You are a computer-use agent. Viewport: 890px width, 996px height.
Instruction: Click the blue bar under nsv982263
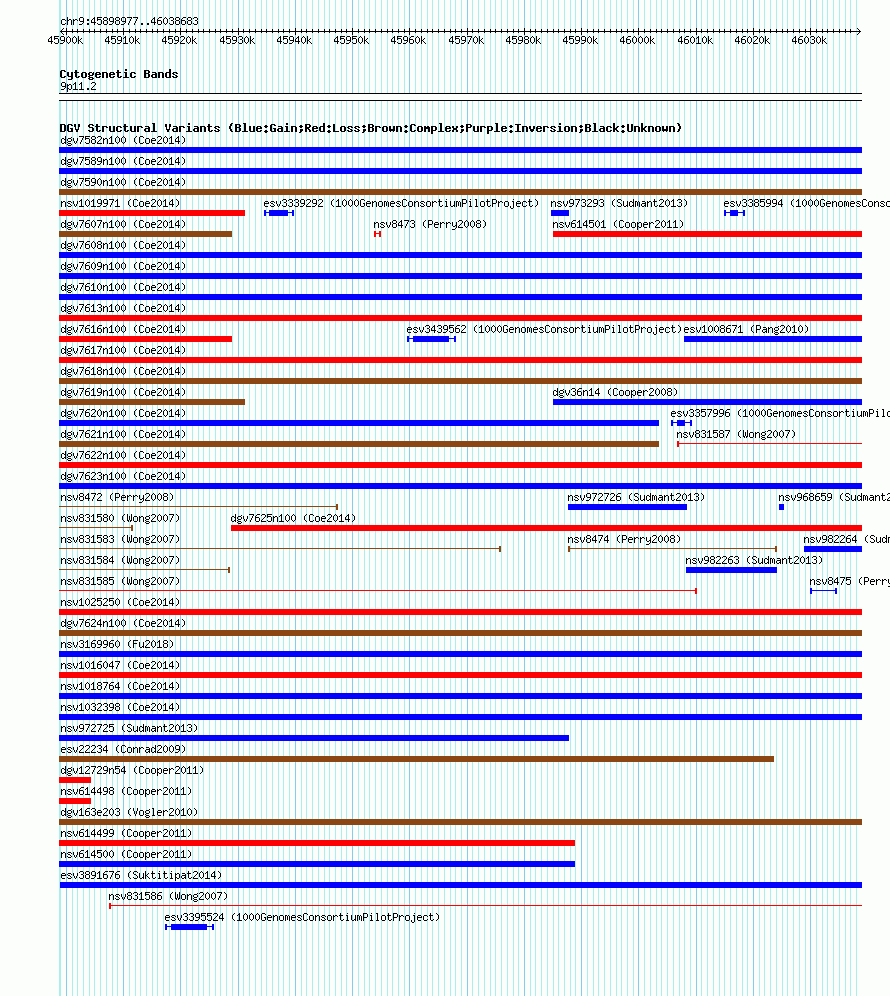tap(731, 569)
